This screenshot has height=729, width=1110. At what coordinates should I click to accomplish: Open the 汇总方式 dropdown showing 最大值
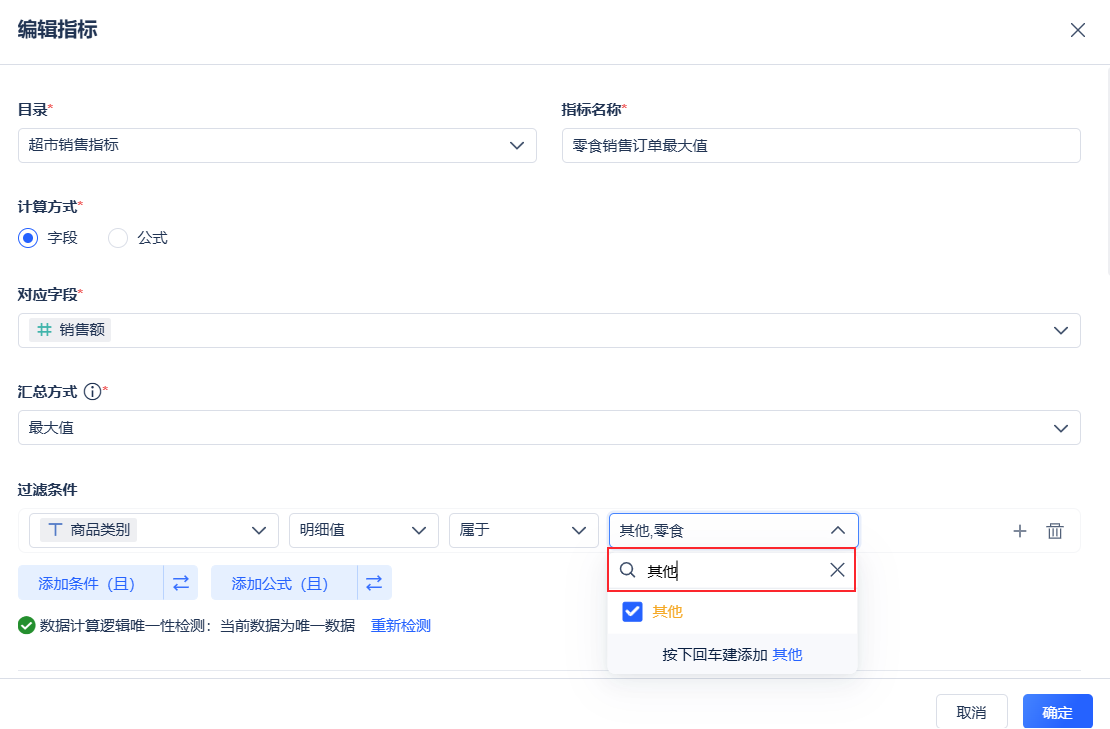coord(549,427)
